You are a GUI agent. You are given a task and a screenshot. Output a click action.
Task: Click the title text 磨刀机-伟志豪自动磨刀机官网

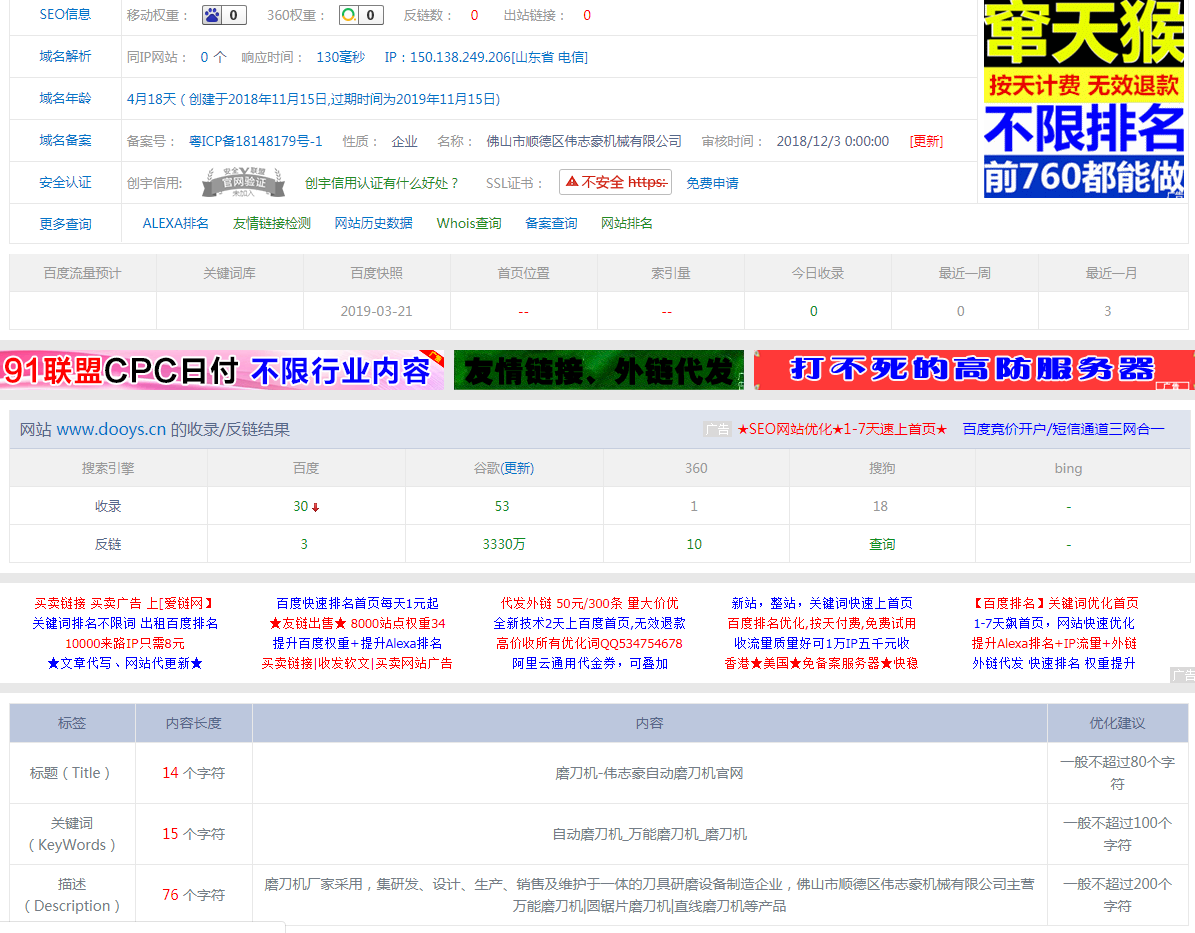click(x=649, y=773)
